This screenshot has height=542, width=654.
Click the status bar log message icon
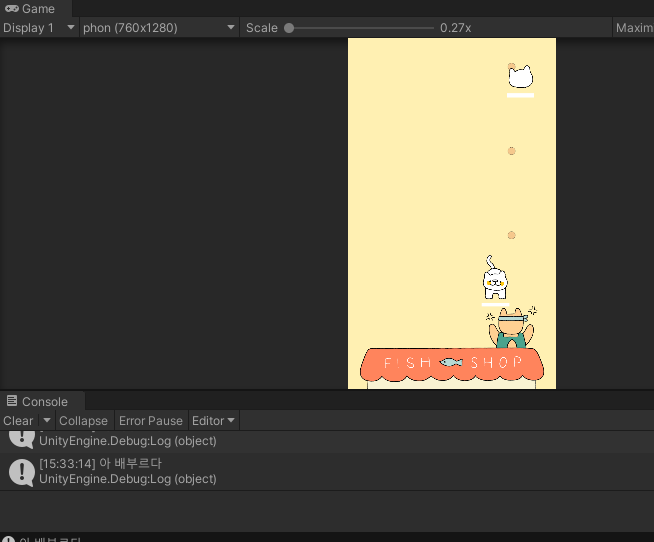point(8,539)
